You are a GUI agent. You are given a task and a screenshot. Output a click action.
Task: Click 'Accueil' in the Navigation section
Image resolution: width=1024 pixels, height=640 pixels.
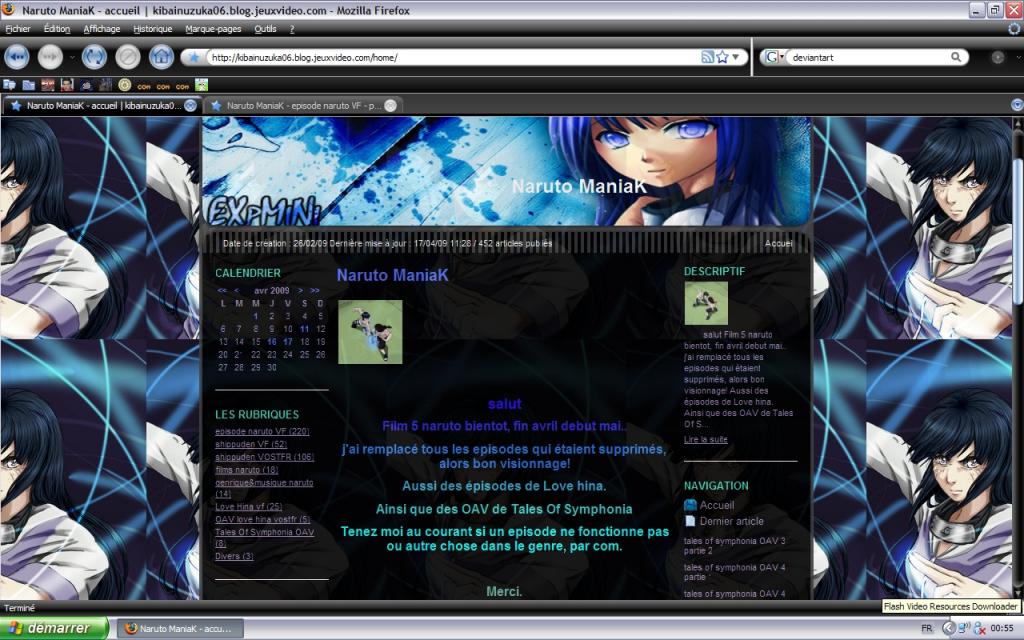[716, 505]
